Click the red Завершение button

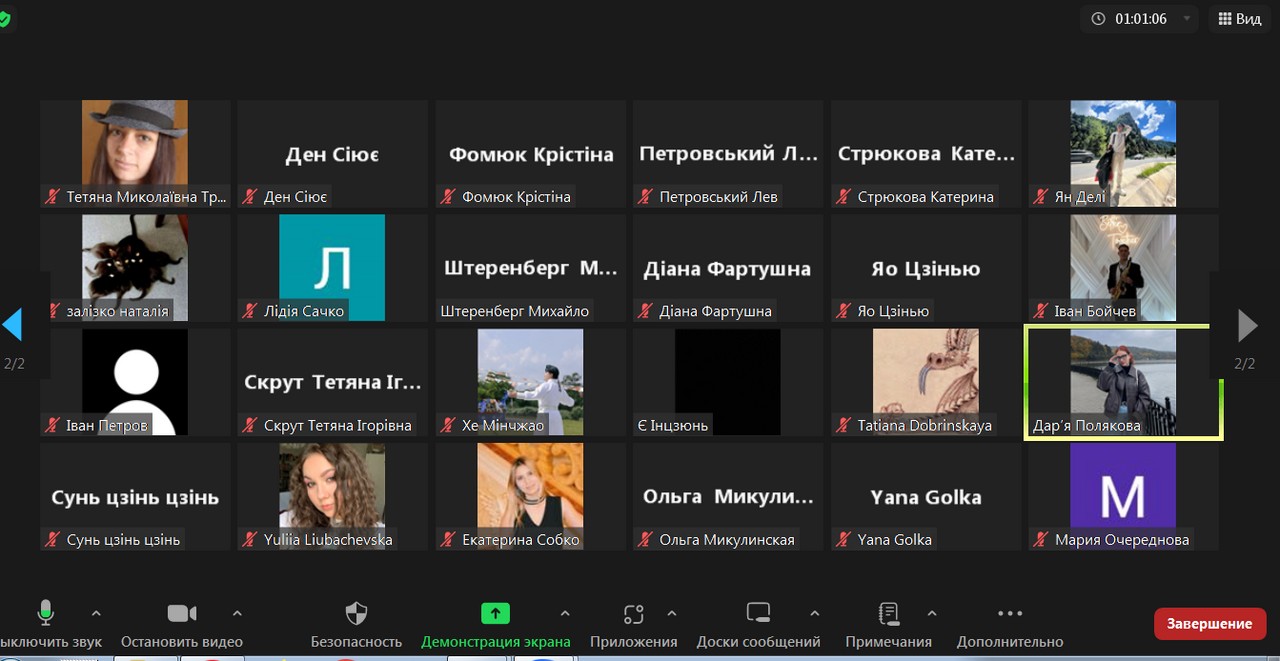click(1208, 623)
